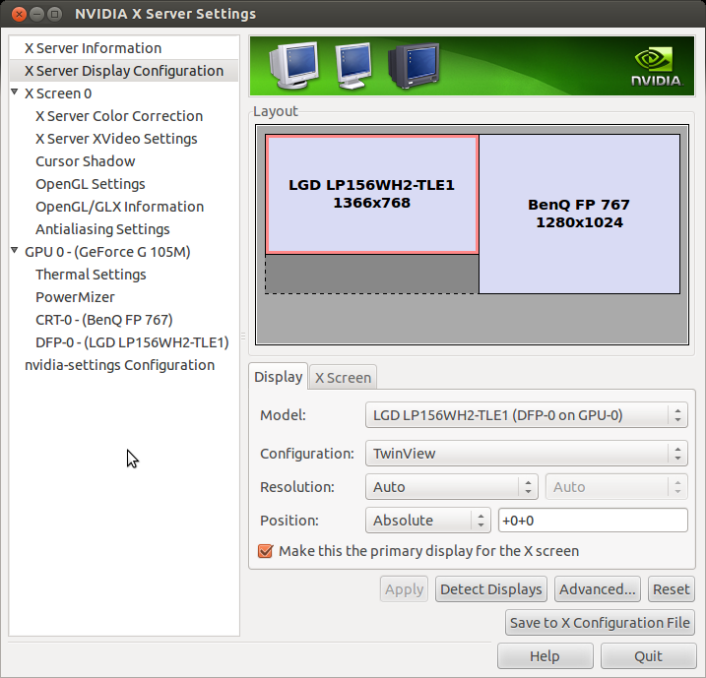Click the Detect Displays button
This screenshot has height=678, width=706.
pyautogui.click(x=491, y=589)
